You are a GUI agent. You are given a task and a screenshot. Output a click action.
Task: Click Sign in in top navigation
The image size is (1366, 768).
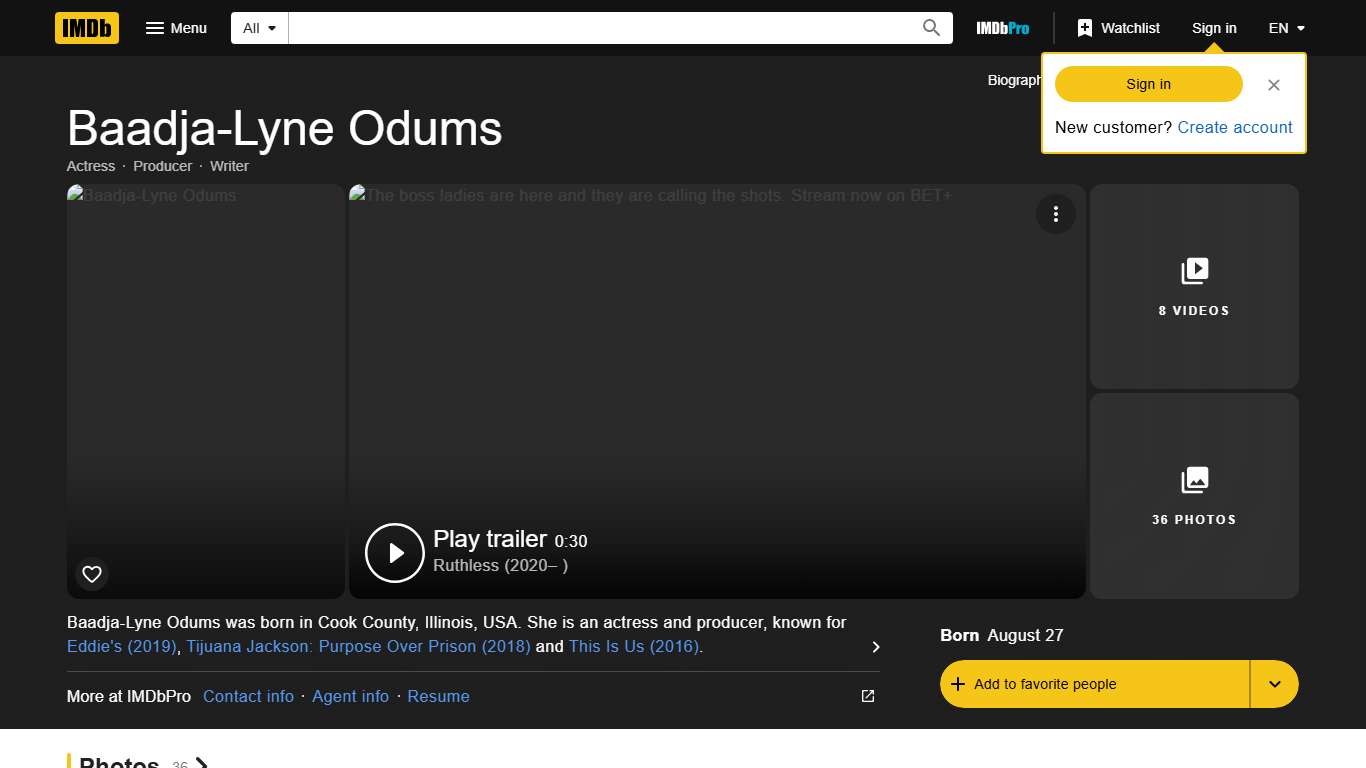pyautogui.click(x=1214, y=28)
